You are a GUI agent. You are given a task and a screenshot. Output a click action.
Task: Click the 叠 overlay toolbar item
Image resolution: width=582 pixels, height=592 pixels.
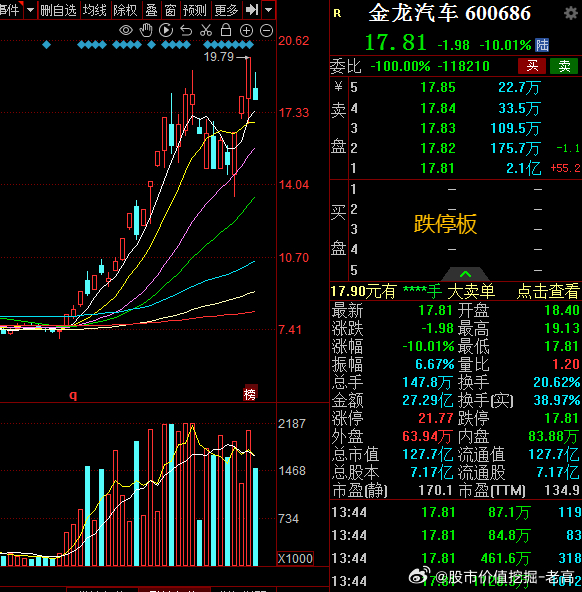151,10
